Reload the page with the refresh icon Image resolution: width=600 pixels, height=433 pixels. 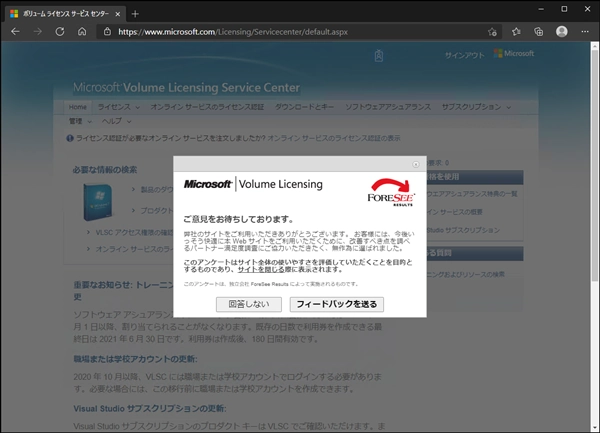click(x=60, y=32)
